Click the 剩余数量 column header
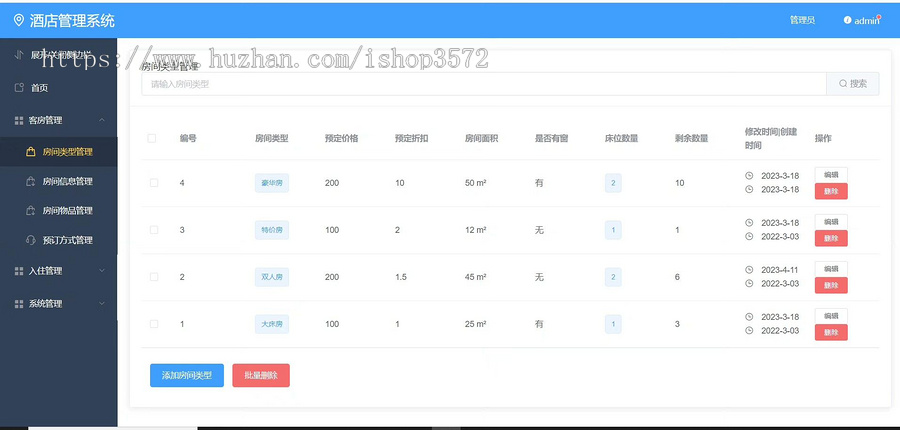The image size is (900, 430). click(x=692, y=138)
